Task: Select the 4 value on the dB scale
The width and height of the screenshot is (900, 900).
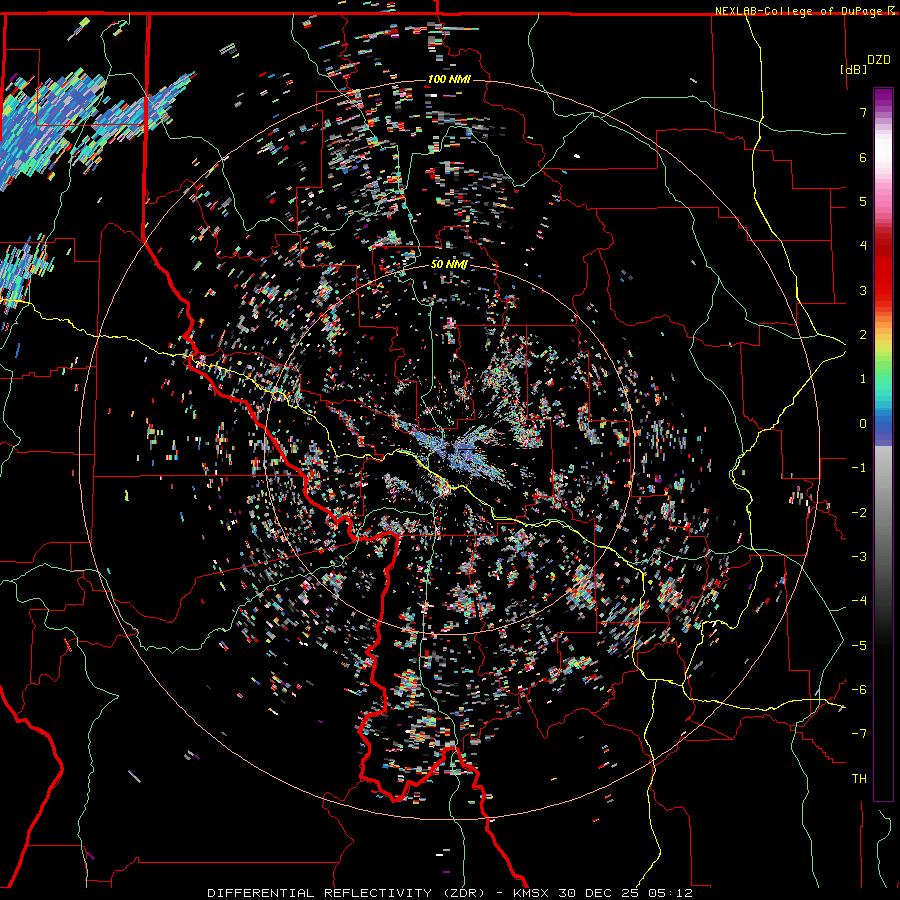Action: point(863,246)
